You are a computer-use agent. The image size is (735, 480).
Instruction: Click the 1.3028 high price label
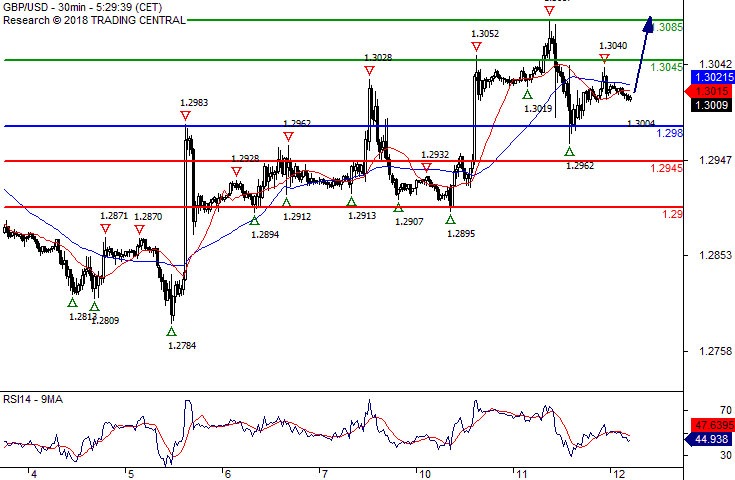[x=378, y=58]
